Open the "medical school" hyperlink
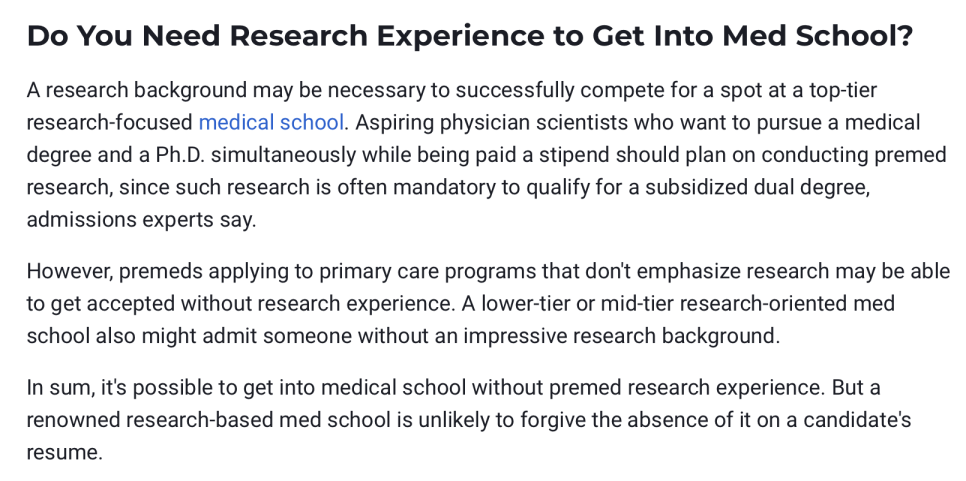The width and height of the screenshot is (966, 481). (x=271, y=123)
